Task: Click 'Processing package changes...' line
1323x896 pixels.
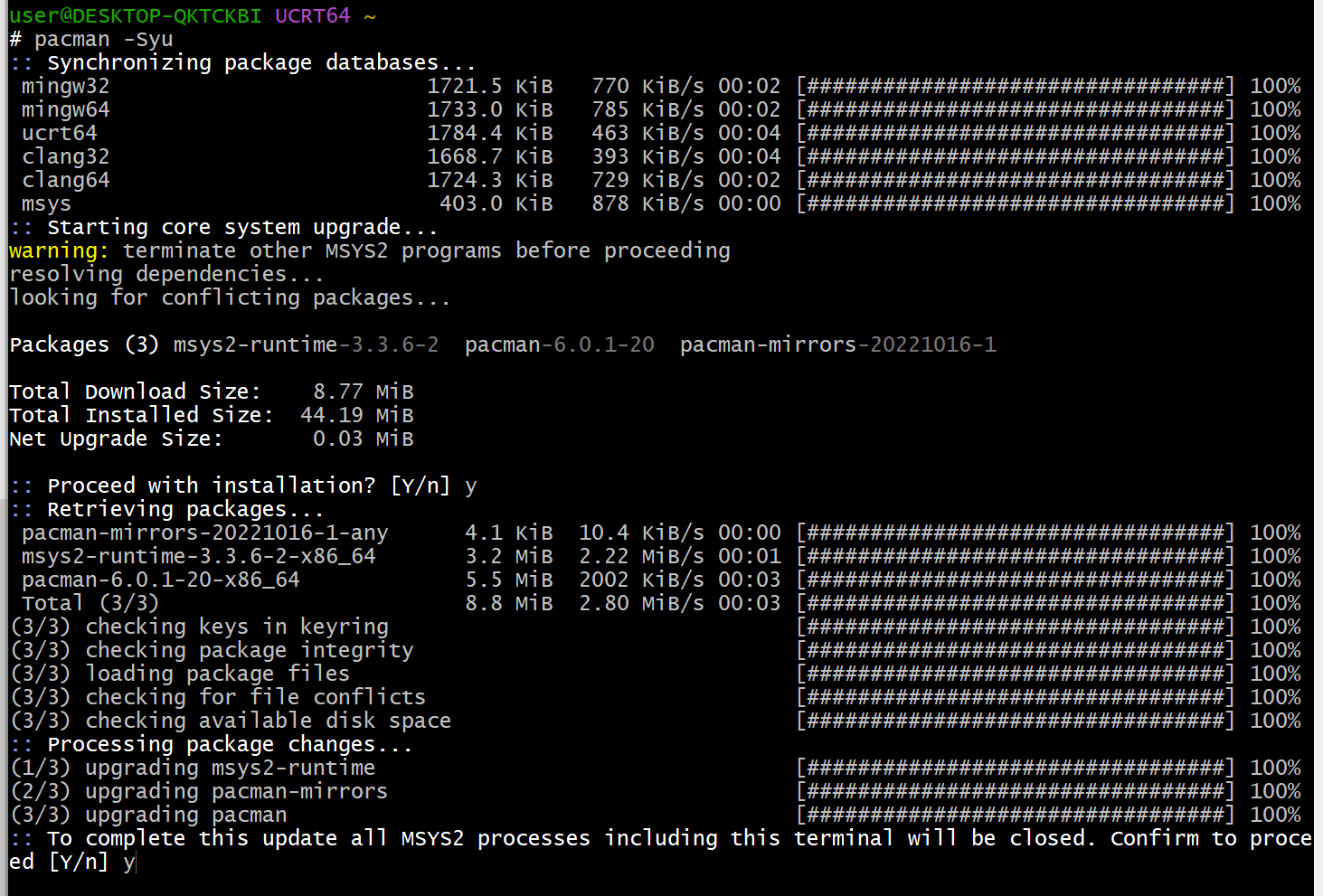Action: (x=230, y=745)
